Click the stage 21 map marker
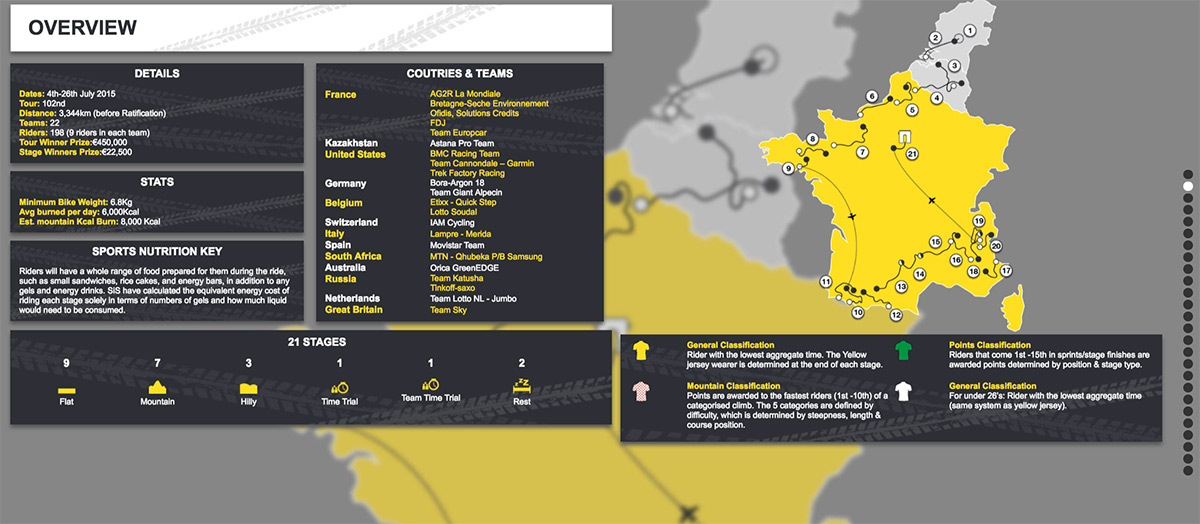The image size is (1200, 524). click(912, 154)
